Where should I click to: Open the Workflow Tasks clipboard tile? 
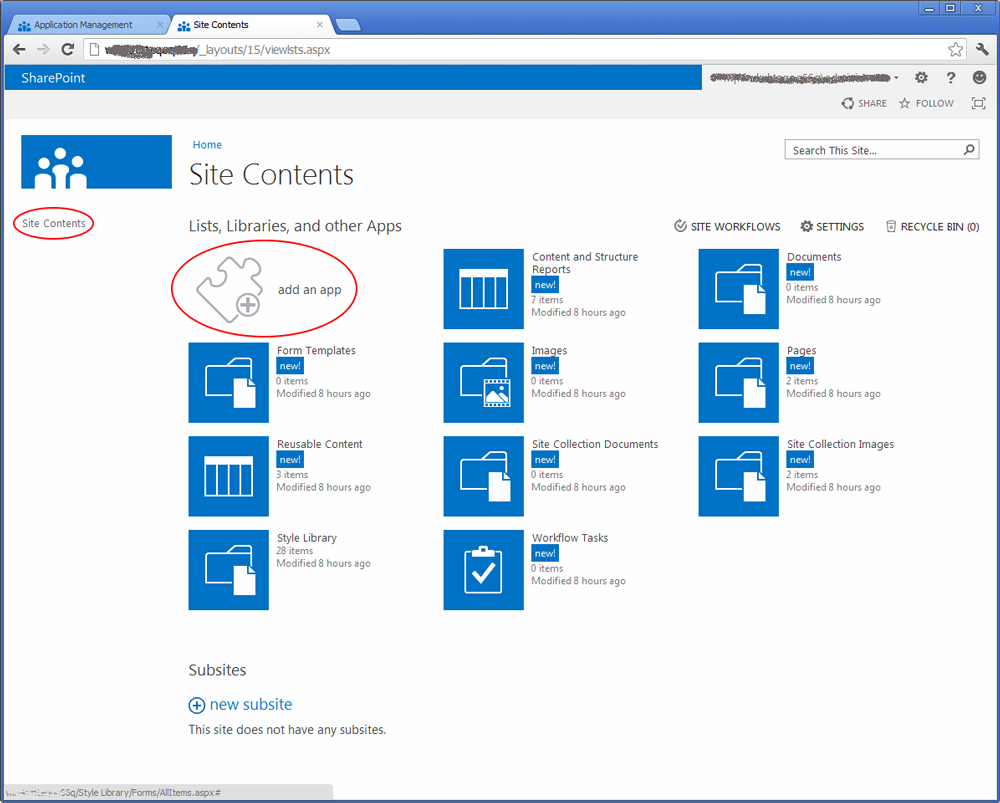click(483, 569)
